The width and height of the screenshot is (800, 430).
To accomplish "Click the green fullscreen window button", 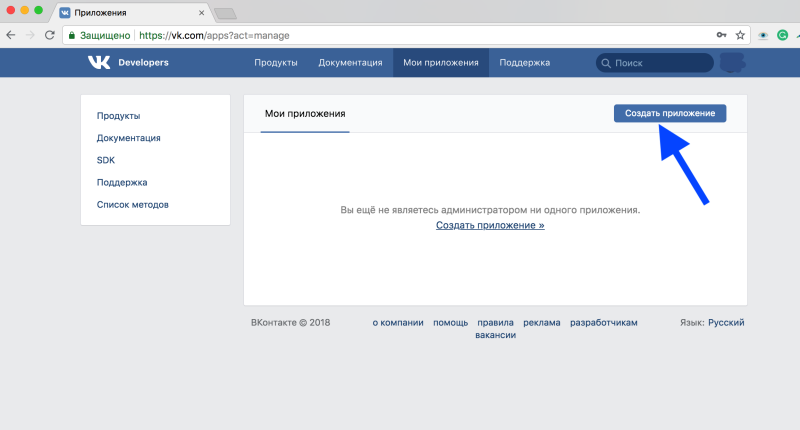I will [x=38, y=10].
